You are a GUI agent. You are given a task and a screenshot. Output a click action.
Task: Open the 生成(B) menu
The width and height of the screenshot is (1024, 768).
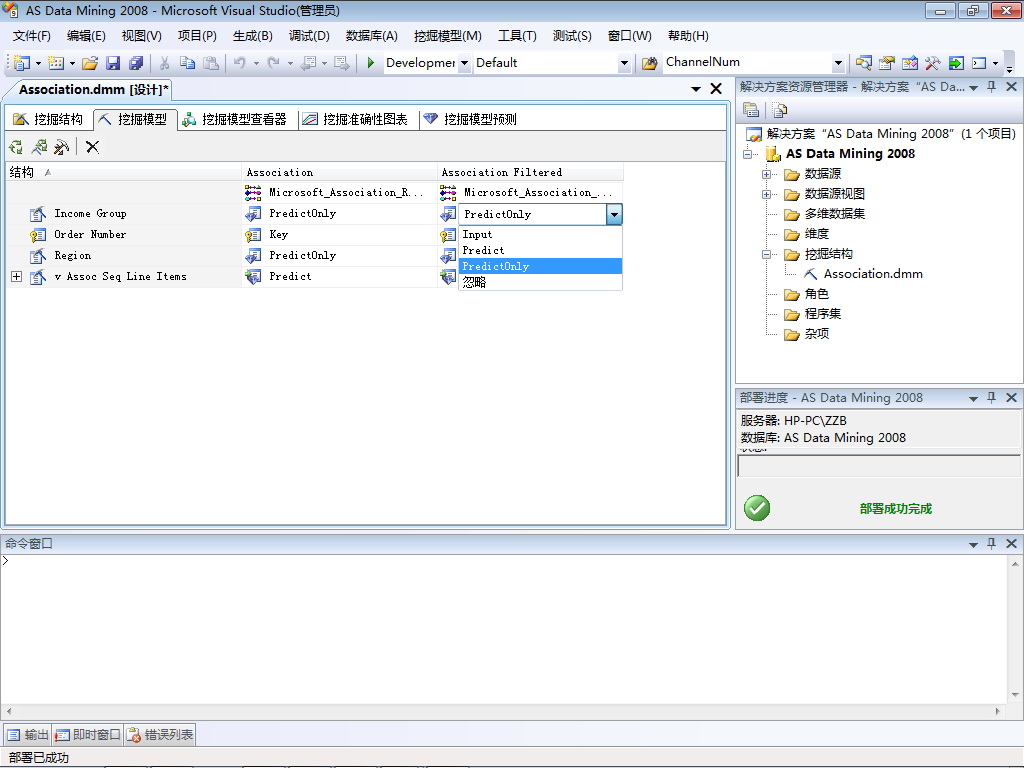pyautogui.click(x=252, y=36)
